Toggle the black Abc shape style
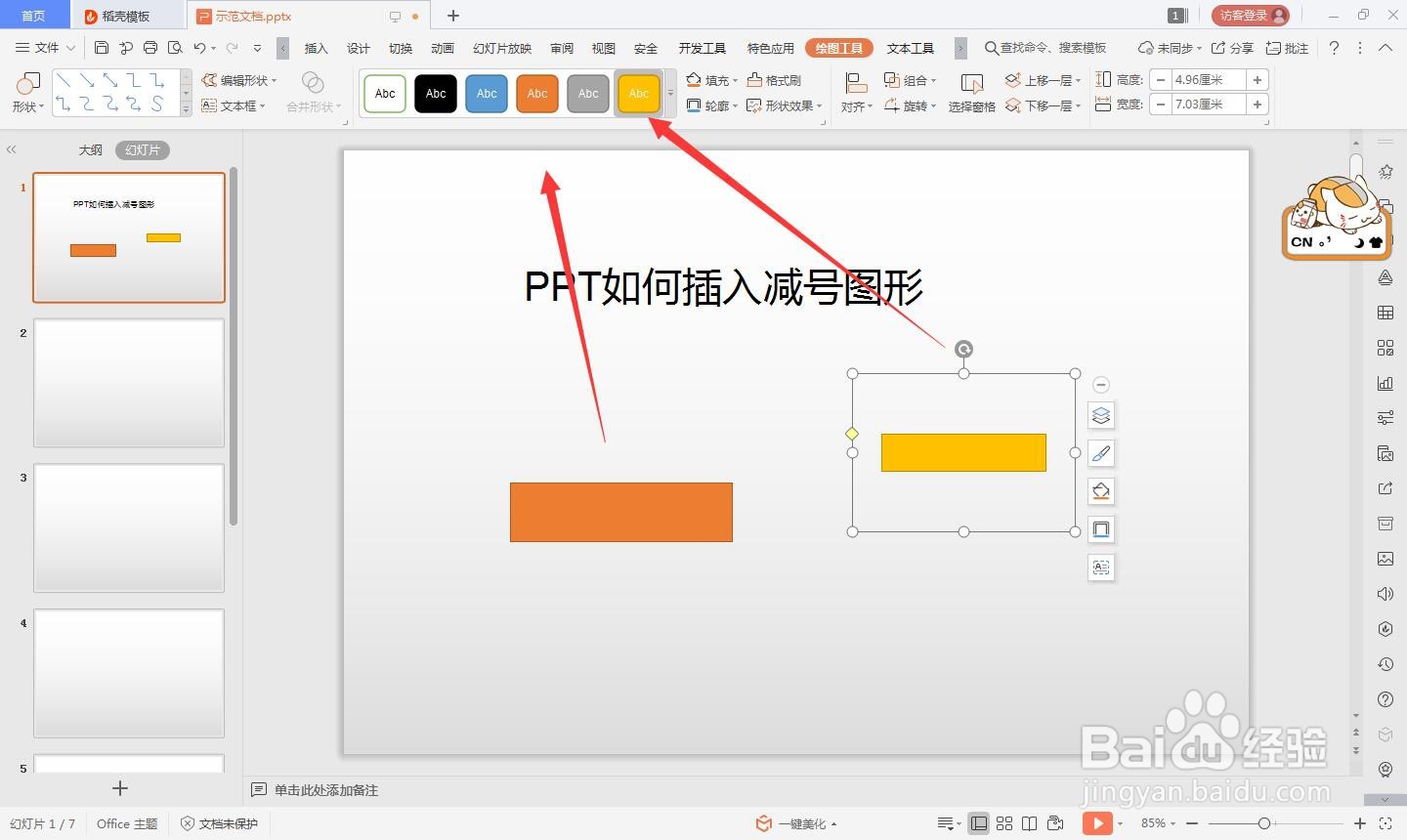1407x840 pixels. point(435,93)
